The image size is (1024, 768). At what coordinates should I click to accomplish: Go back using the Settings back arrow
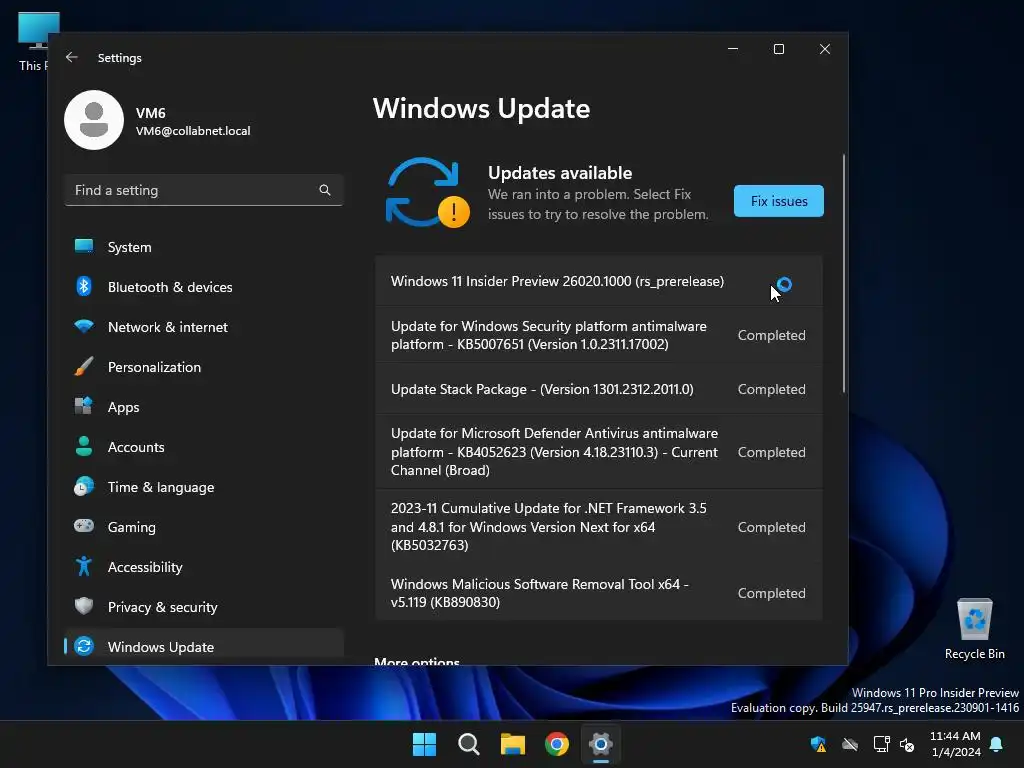click(x=72, y=57)
